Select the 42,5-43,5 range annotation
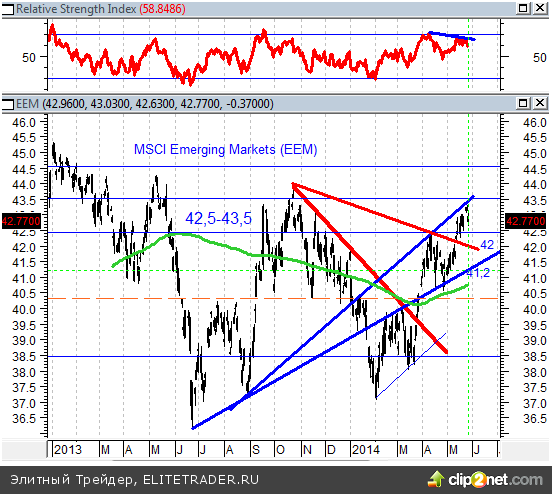 point(219,218)
